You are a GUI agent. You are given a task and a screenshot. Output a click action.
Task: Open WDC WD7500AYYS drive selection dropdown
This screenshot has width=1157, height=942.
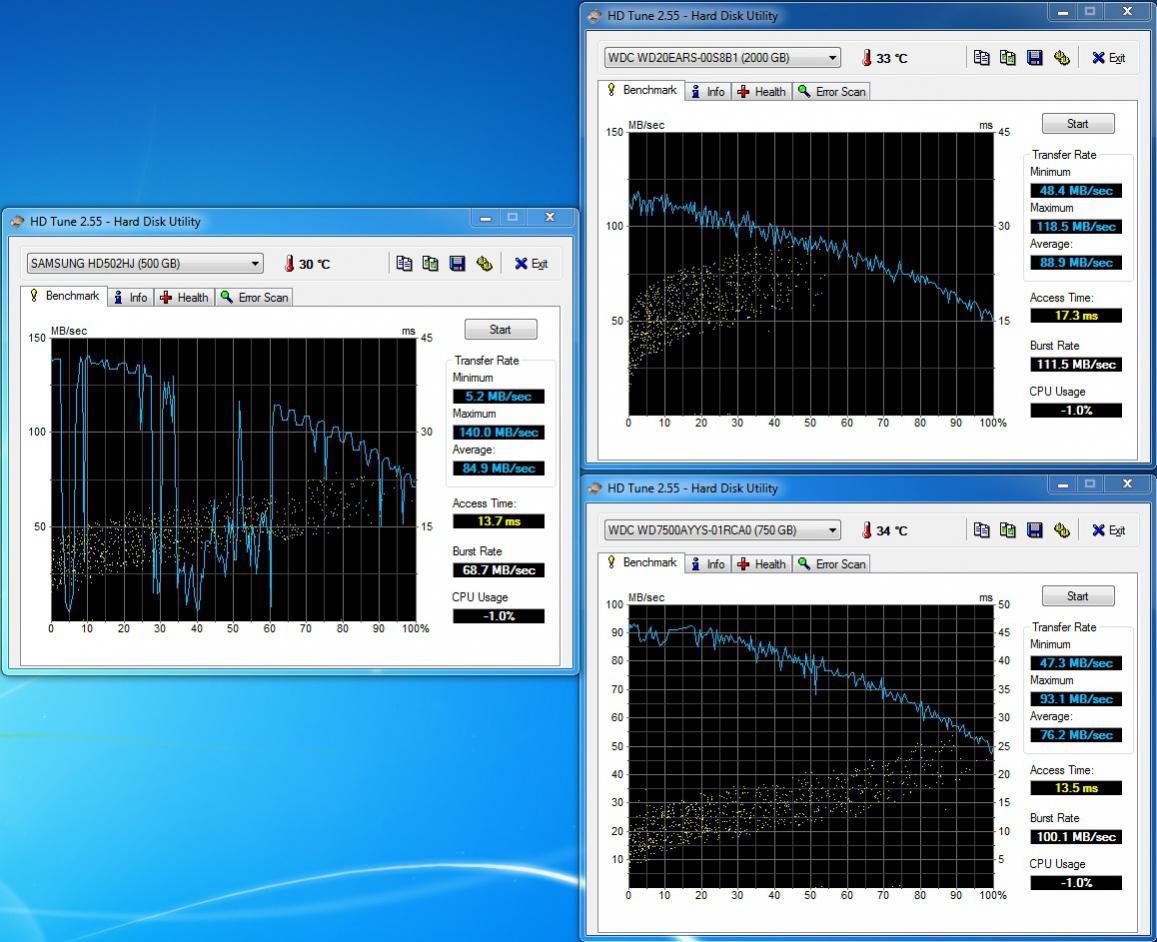coord(722,530)
